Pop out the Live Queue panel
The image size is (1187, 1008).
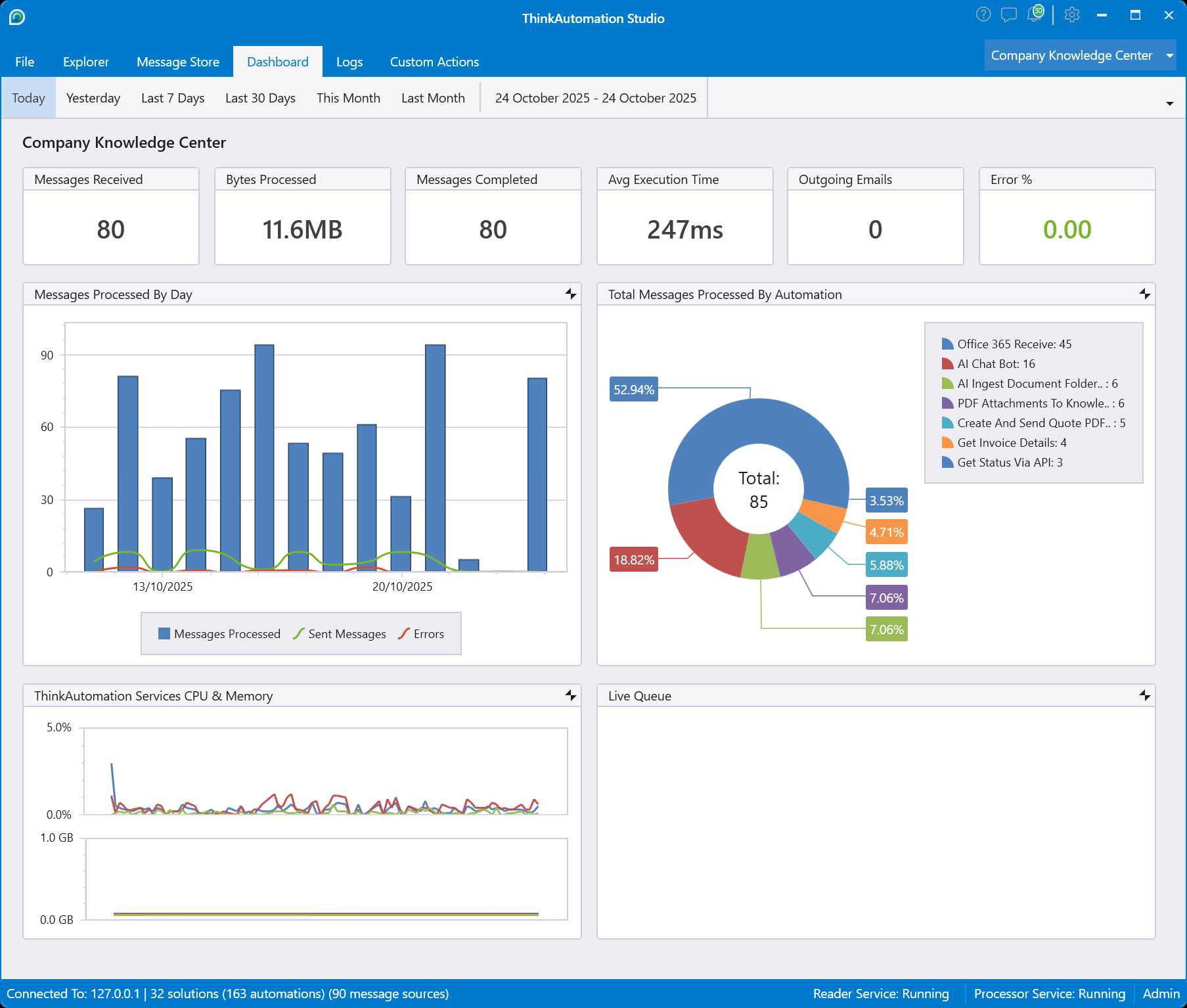tap(1144, 695)
